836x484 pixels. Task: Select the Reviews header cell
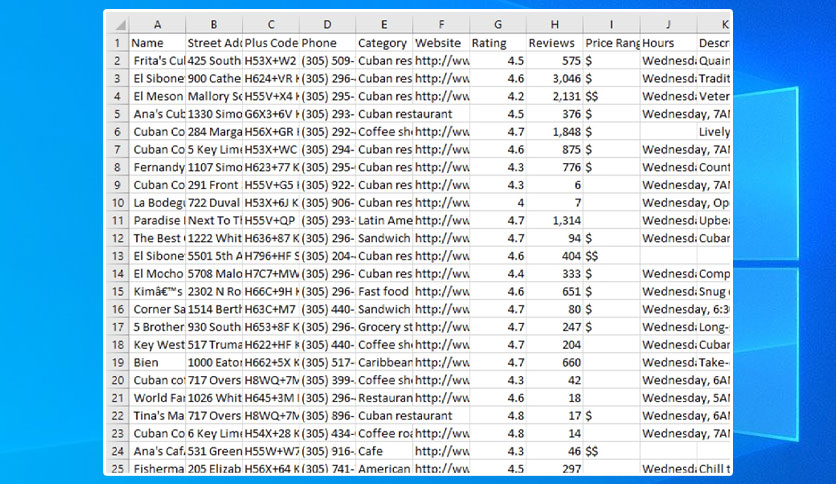(x=554, y=43)
